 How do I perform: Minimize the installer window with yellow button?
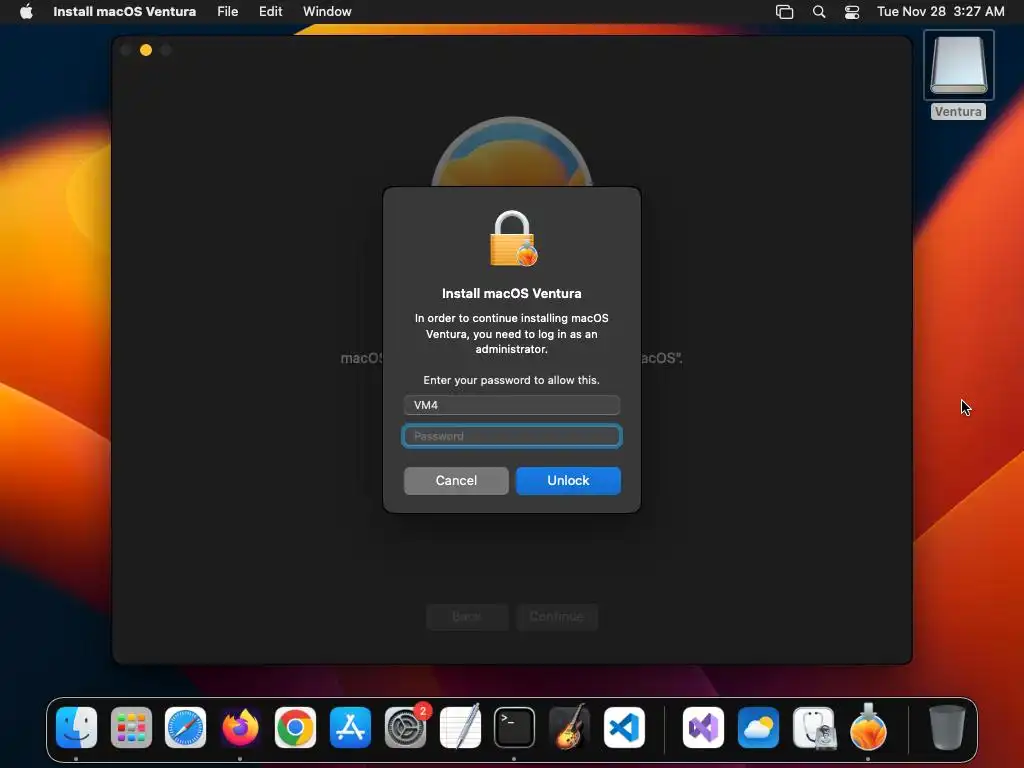[x=146, y=50]
